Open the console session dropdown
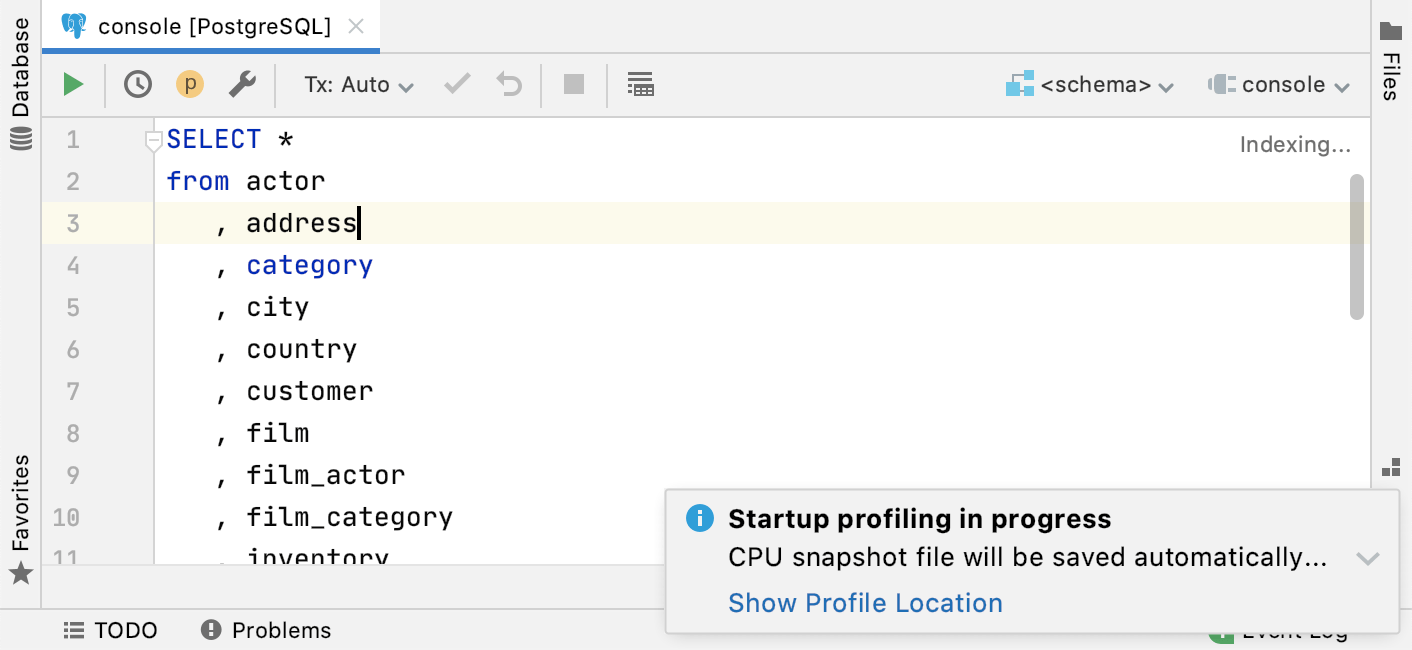 (1283, 84)
